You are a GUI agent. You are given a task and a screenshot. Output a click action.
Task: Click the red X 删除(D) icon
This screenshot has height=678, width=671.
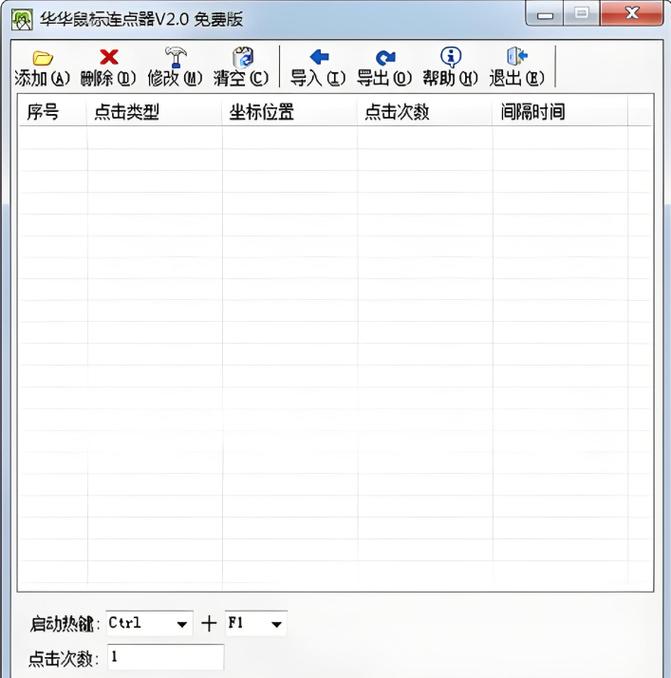click(109, 57)
